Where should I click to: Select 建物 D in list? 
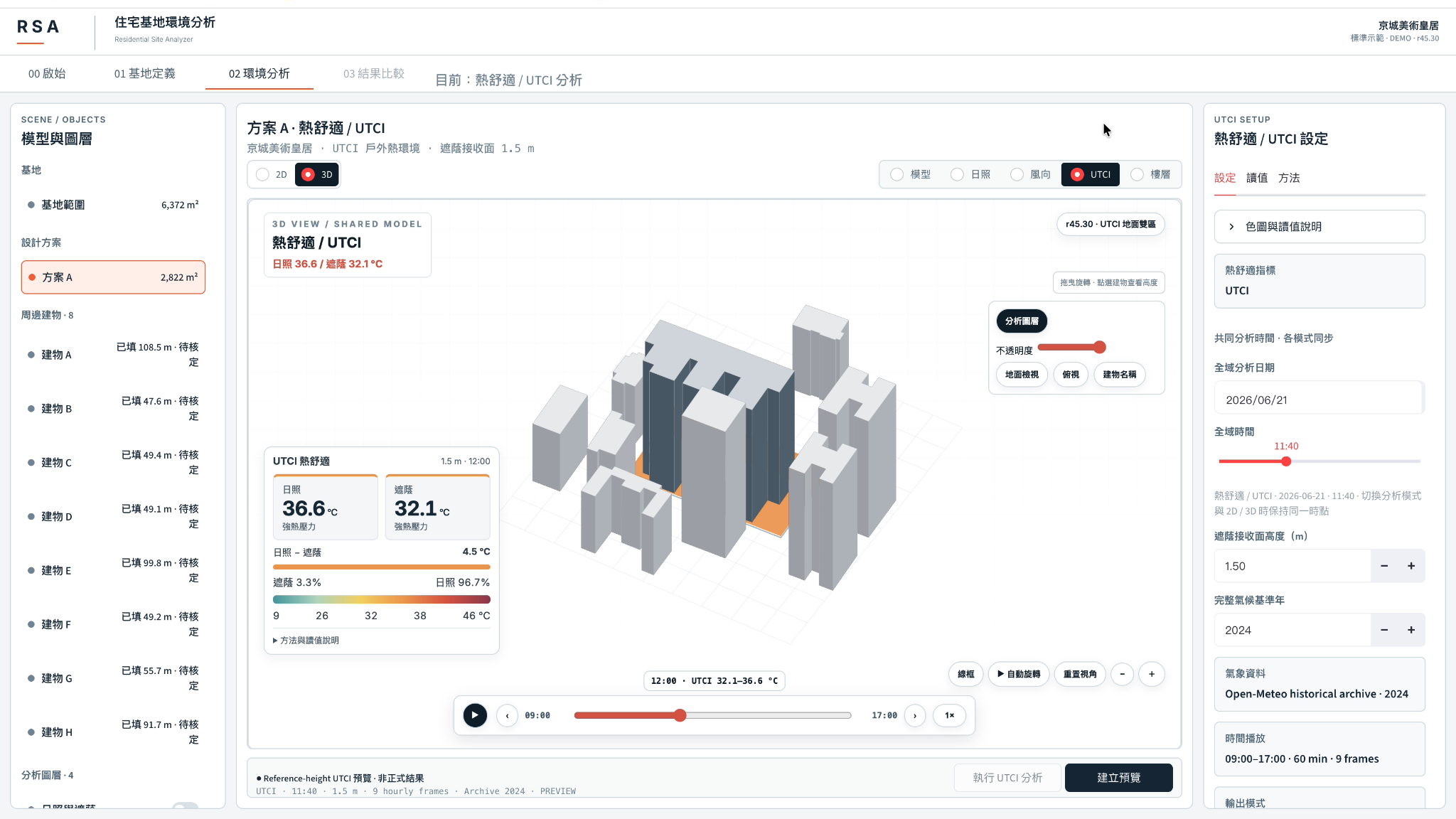tap(113, 517)
